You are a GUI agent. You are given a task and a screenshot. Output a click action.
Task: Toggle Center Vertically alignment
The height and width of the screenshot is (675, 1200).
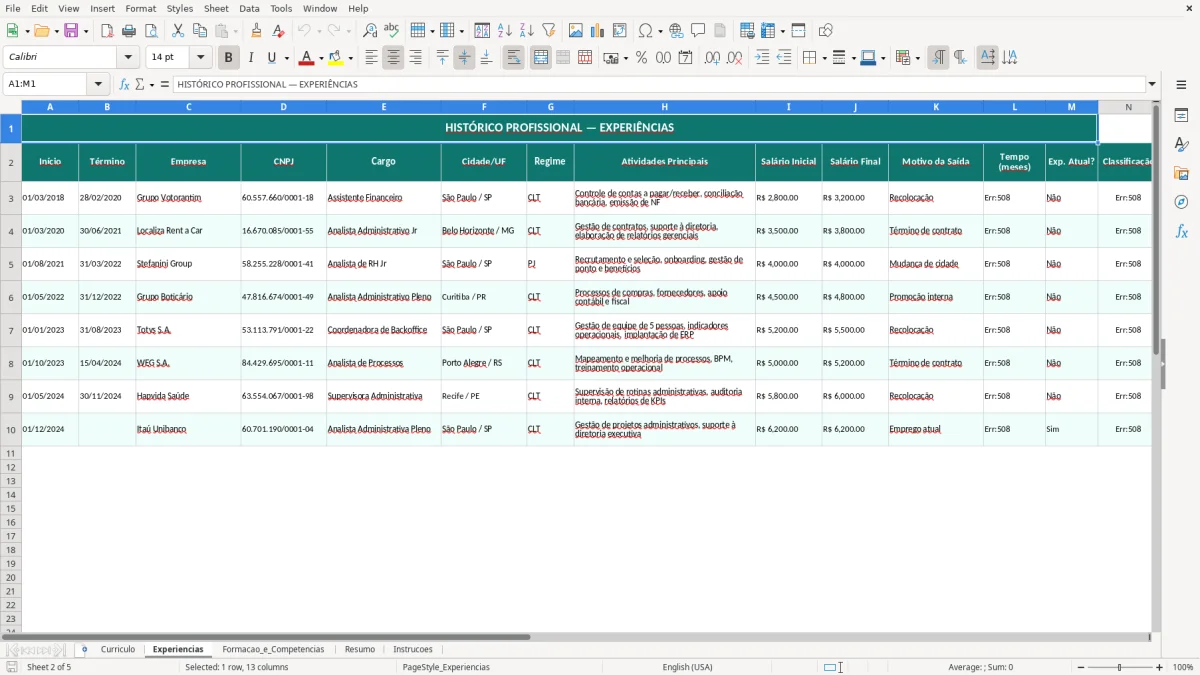pos(464,58)
